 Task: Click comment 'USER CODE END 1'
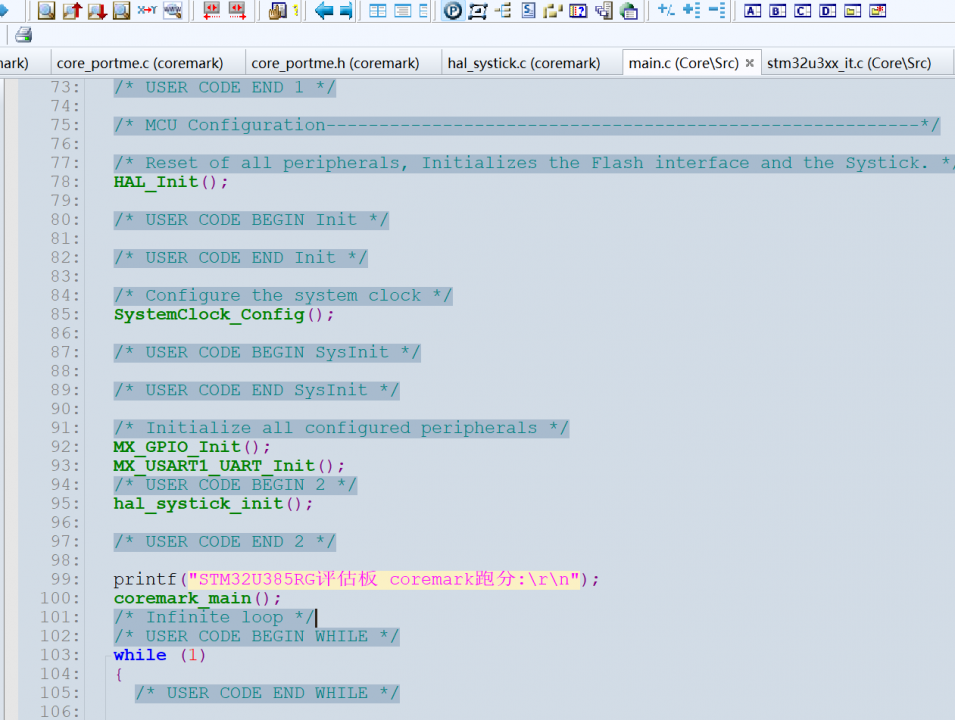(225, 87)
